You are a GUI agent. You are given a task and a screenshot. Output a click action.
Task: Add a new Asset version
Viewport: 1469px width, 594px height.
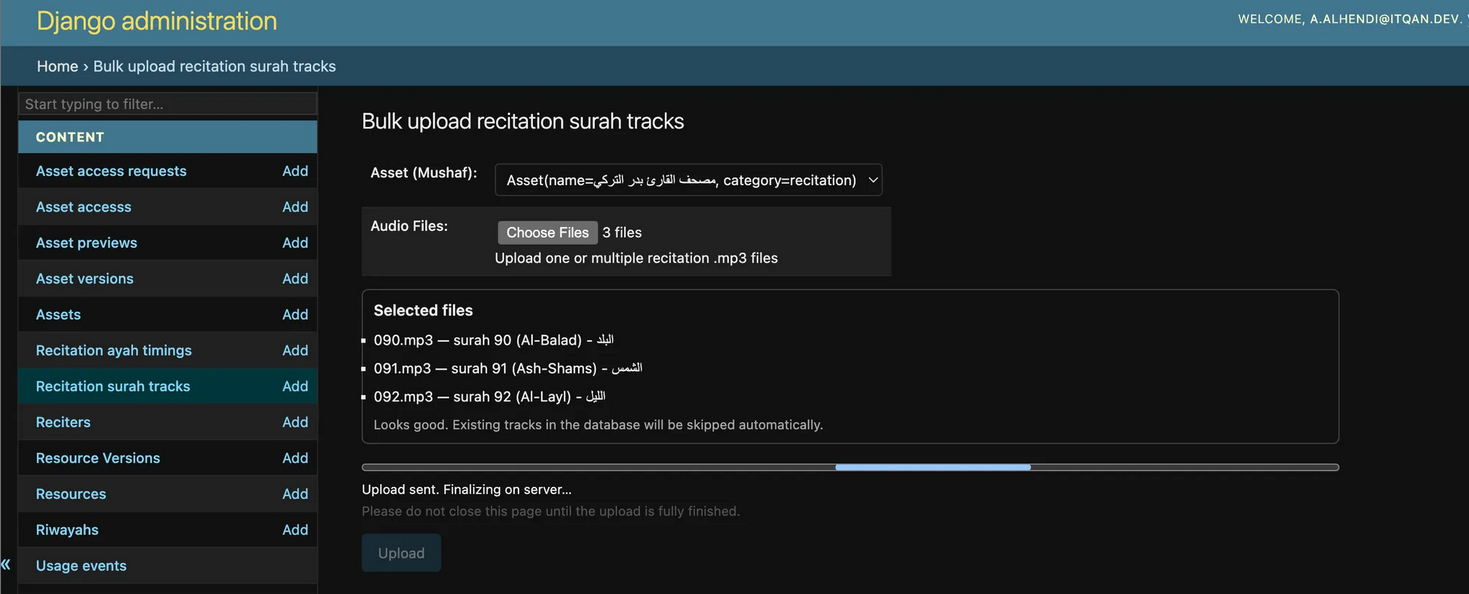294,279
